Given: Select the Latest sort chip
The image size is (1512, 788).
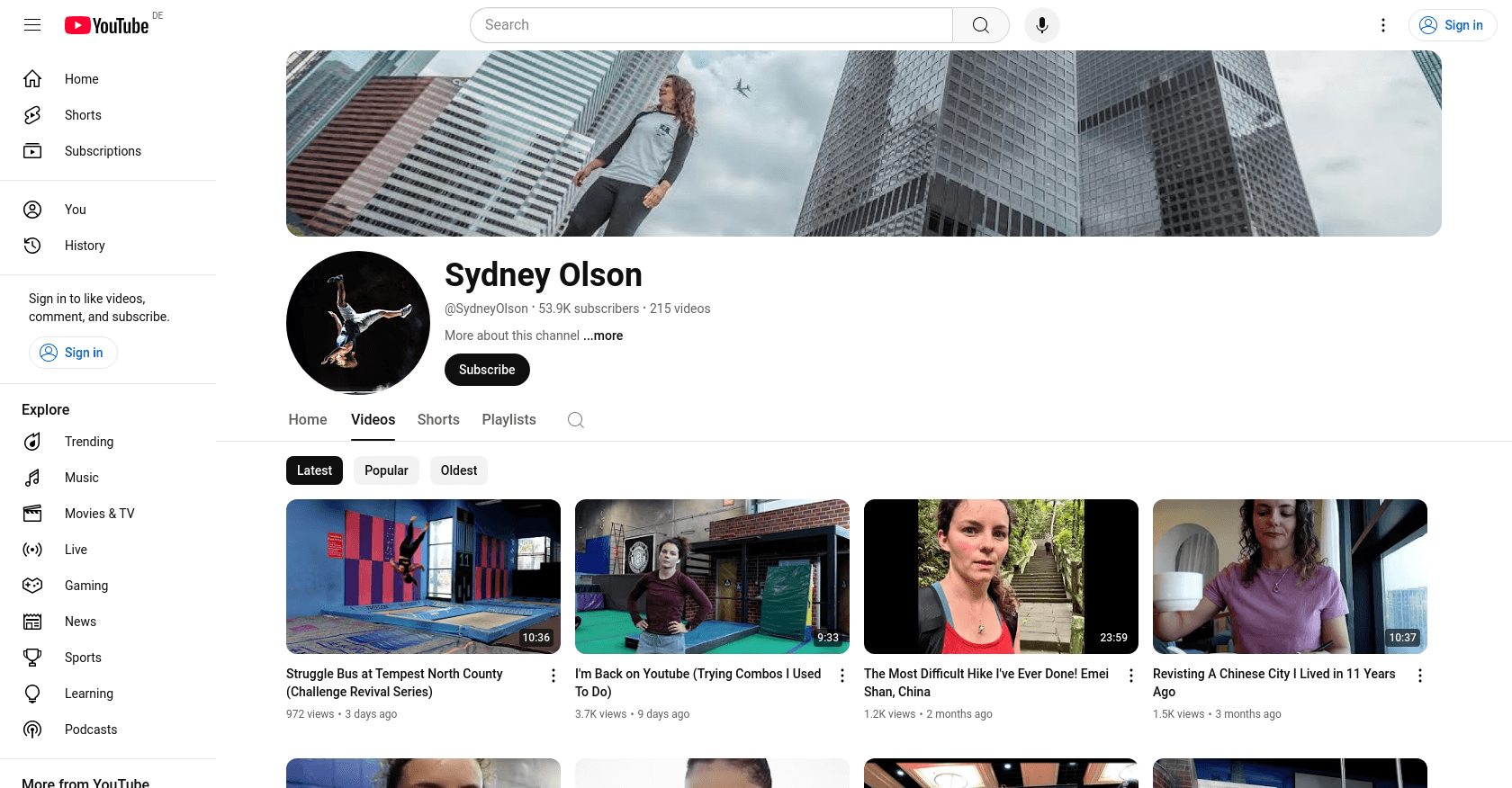Looking at the screenshot, I should point(314,470).
